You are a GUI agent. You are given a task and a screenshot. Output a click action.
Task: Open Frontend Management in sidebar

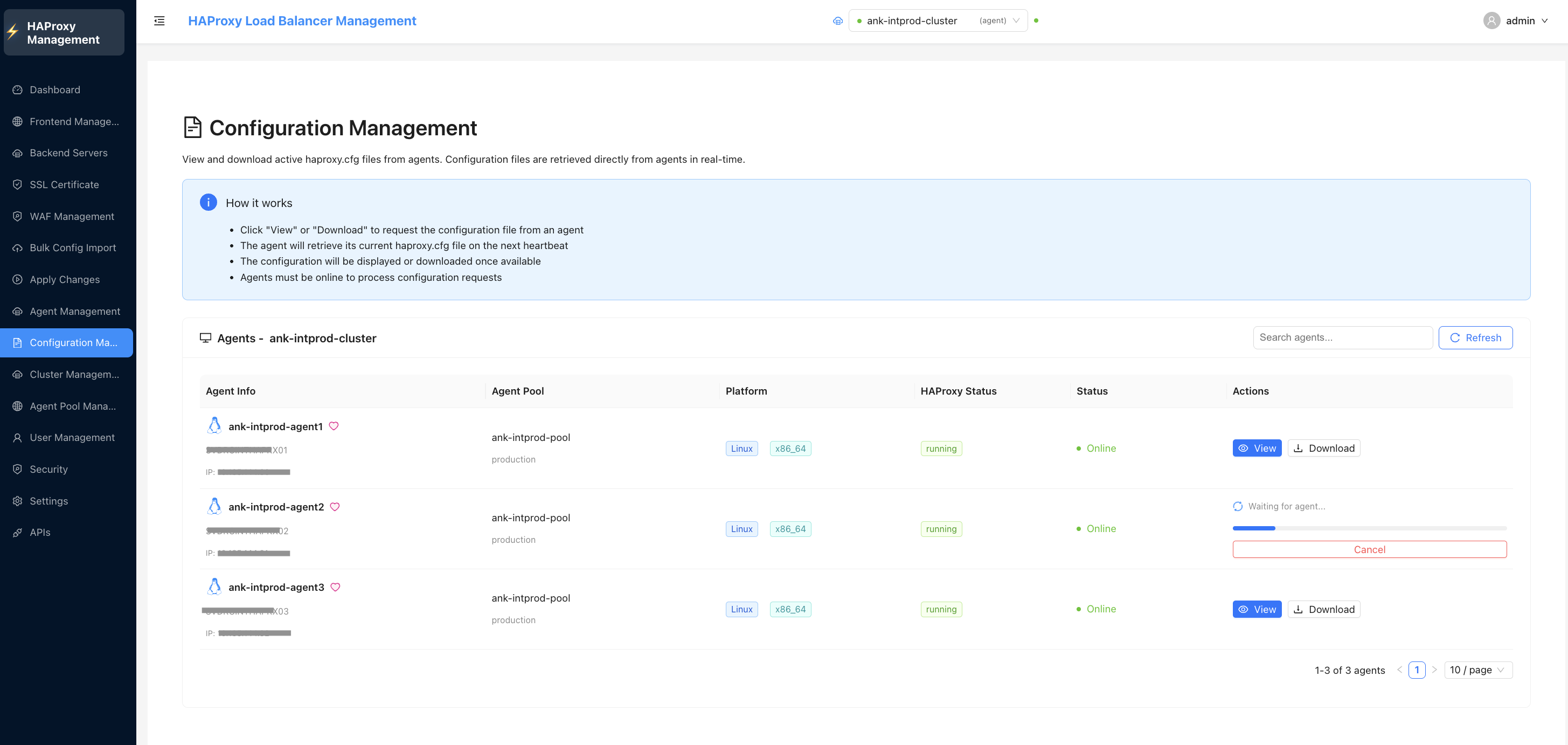click(x=67, y=121)
